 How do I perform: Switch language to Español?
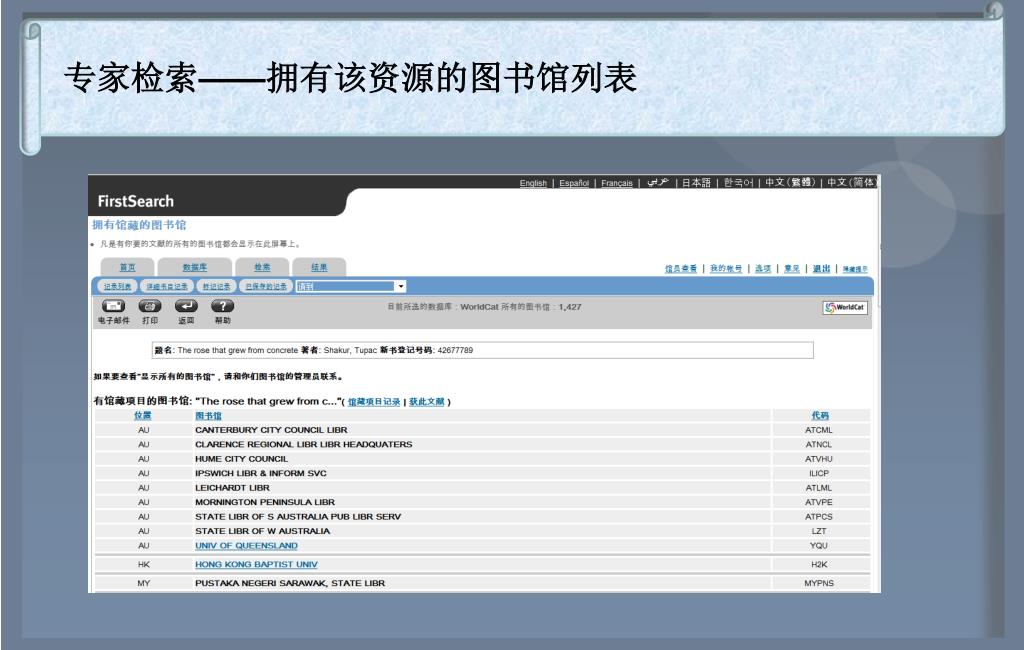(x=574, y=183)
